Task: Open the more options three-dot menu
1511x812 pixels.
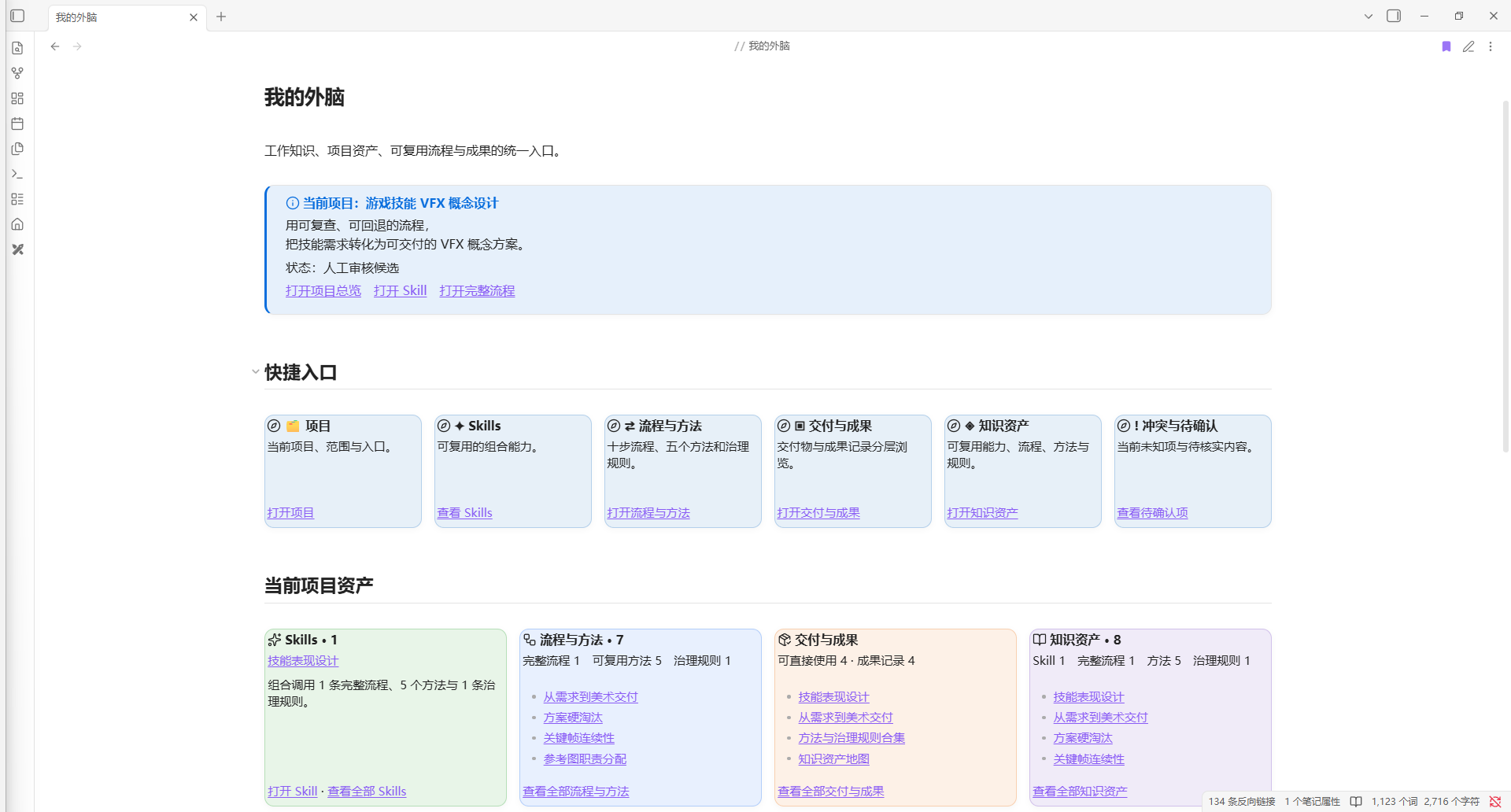Action: pos(1491,46)
